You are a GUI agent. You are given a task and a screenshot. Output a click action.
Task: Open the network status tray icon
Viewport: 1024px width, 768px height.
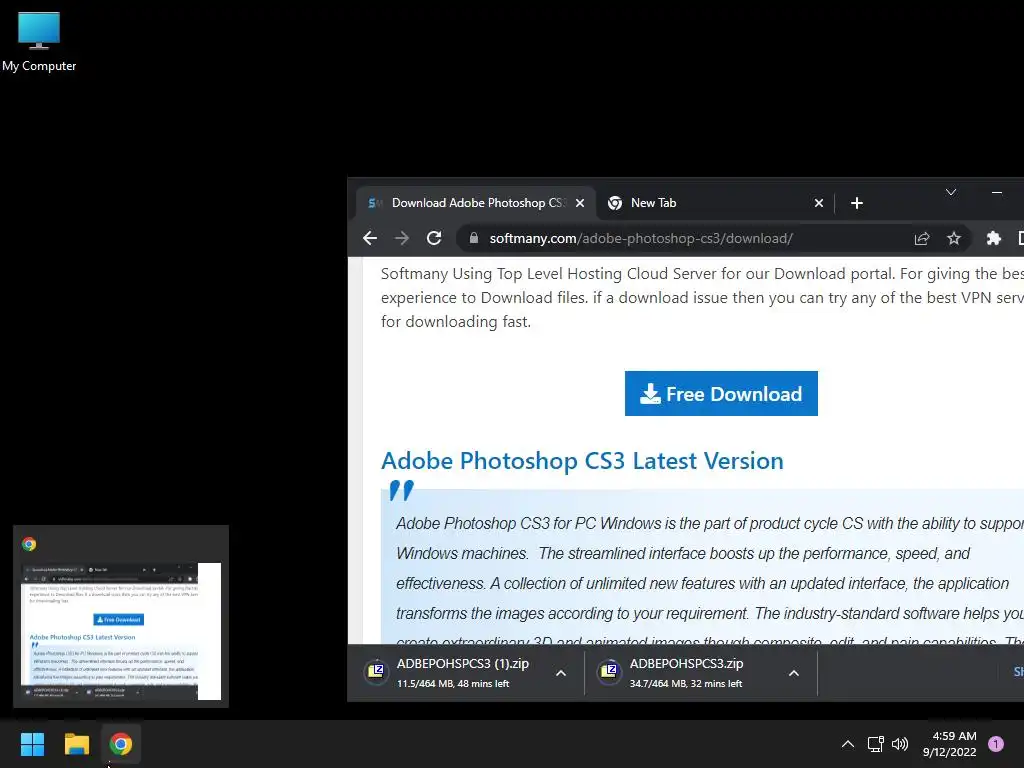(x=875, y=744)
